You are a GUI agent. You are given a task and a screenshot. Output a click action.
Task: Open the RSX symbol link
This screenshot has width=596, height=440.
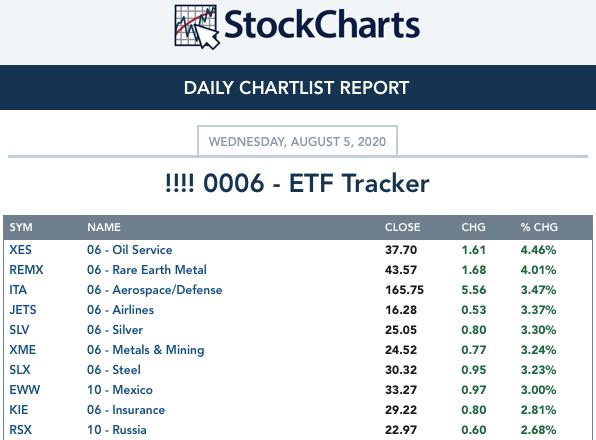point(21,430)
